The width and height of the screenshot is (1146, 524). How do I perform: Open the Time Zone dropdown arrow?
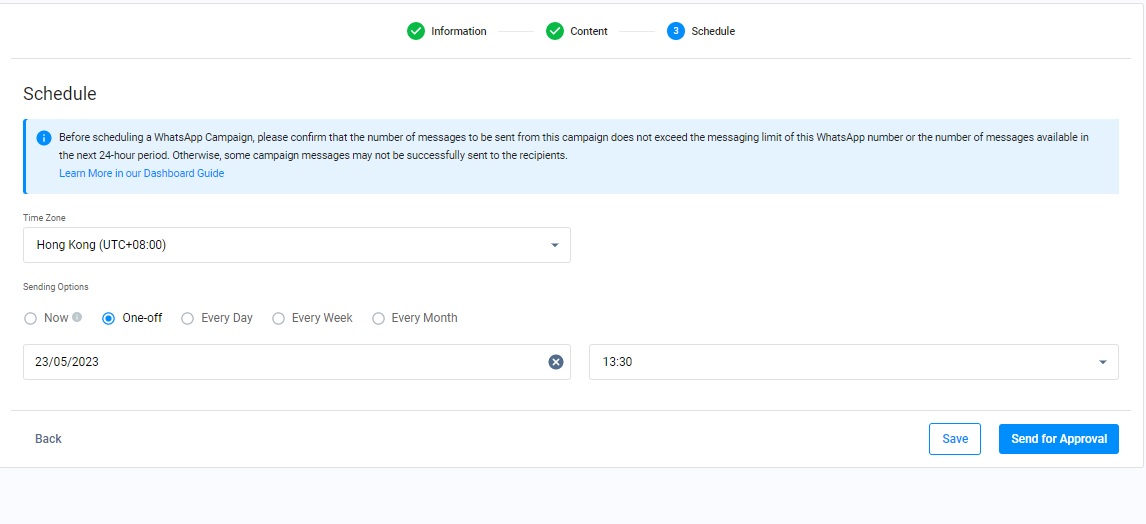(x=555, y=246)
